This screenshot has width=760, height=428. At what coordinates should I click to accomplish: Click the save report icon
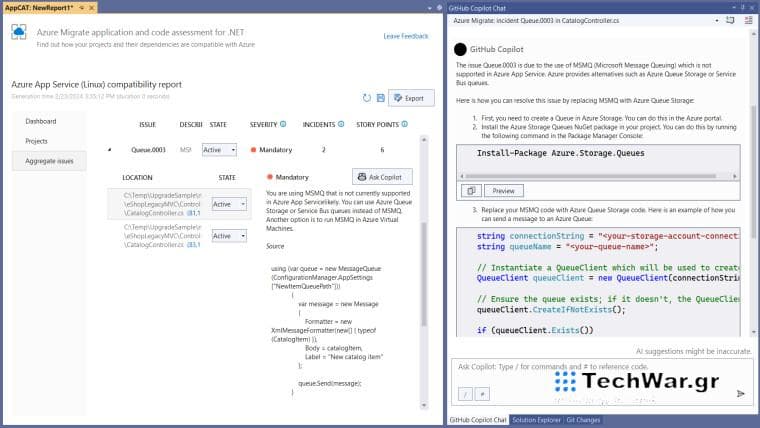pos(381,98)
